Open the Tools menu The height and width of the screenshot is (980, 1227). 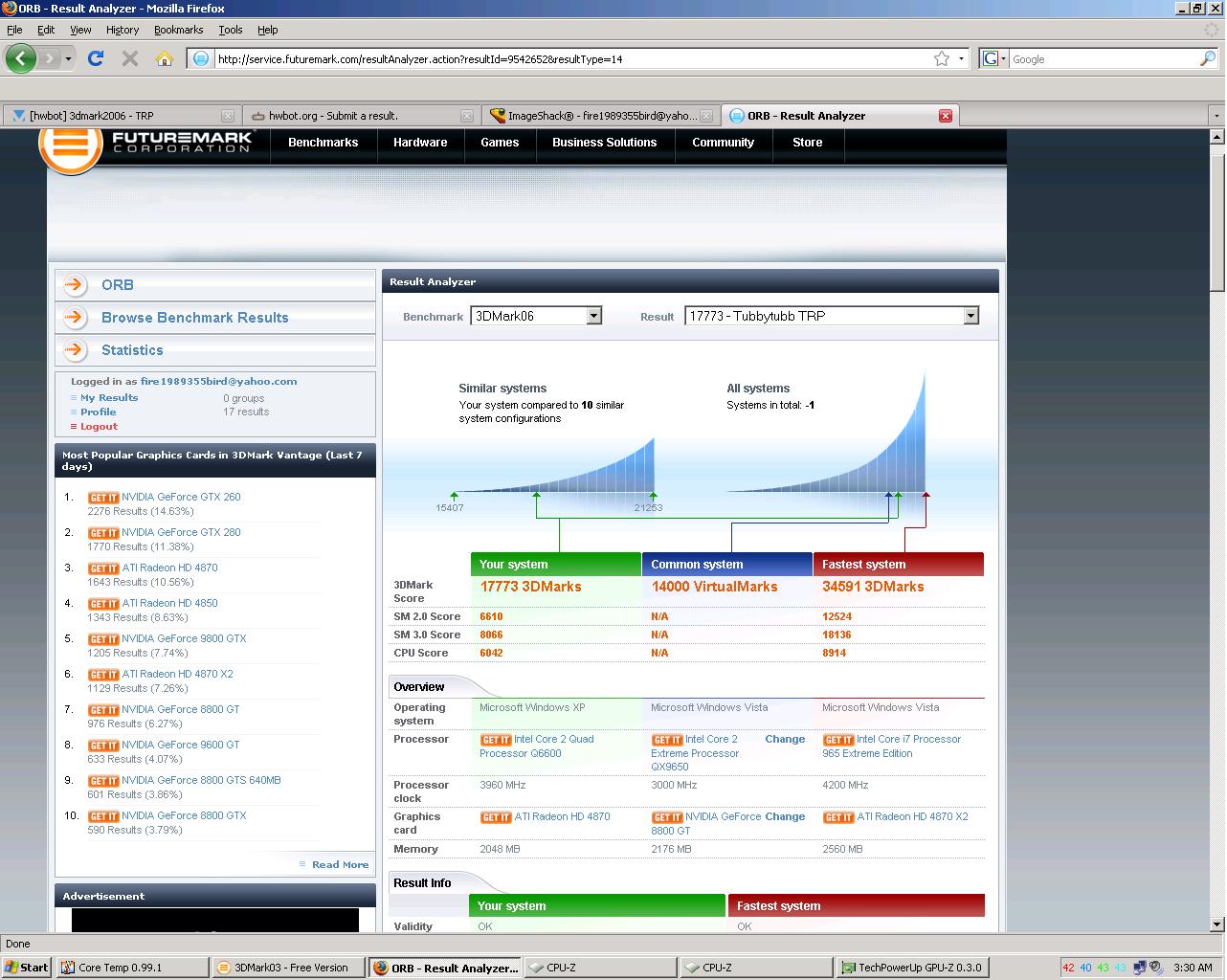231,30
